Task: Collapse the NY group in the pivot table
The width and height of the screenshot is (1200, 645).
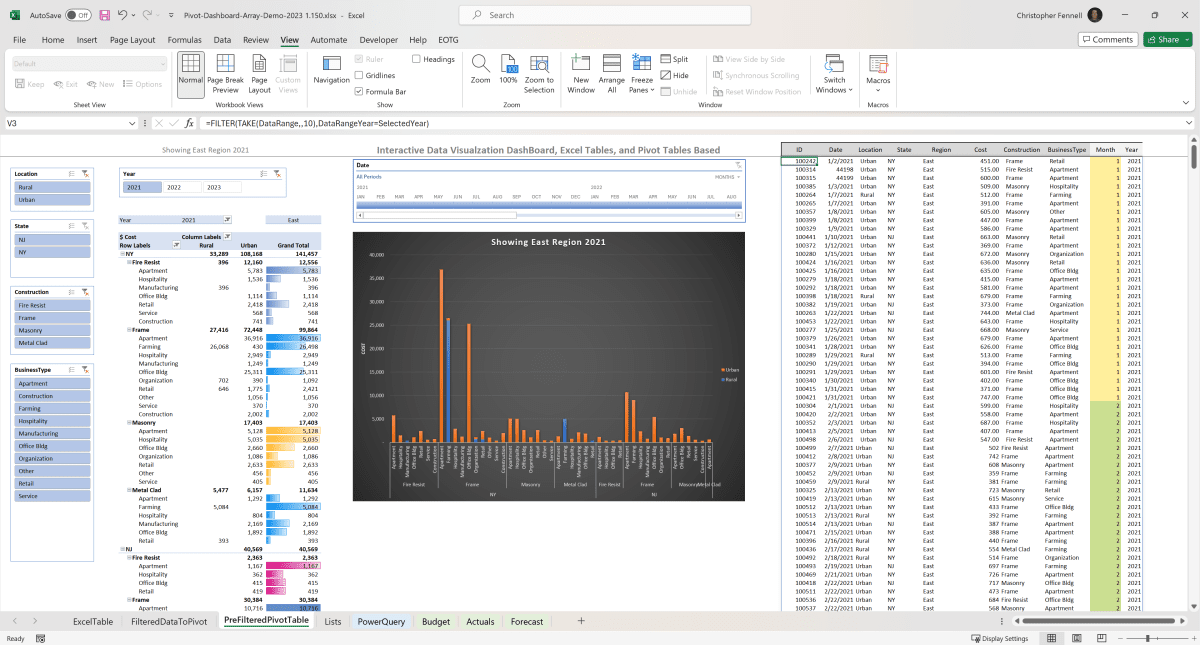Action: point(123,253)
